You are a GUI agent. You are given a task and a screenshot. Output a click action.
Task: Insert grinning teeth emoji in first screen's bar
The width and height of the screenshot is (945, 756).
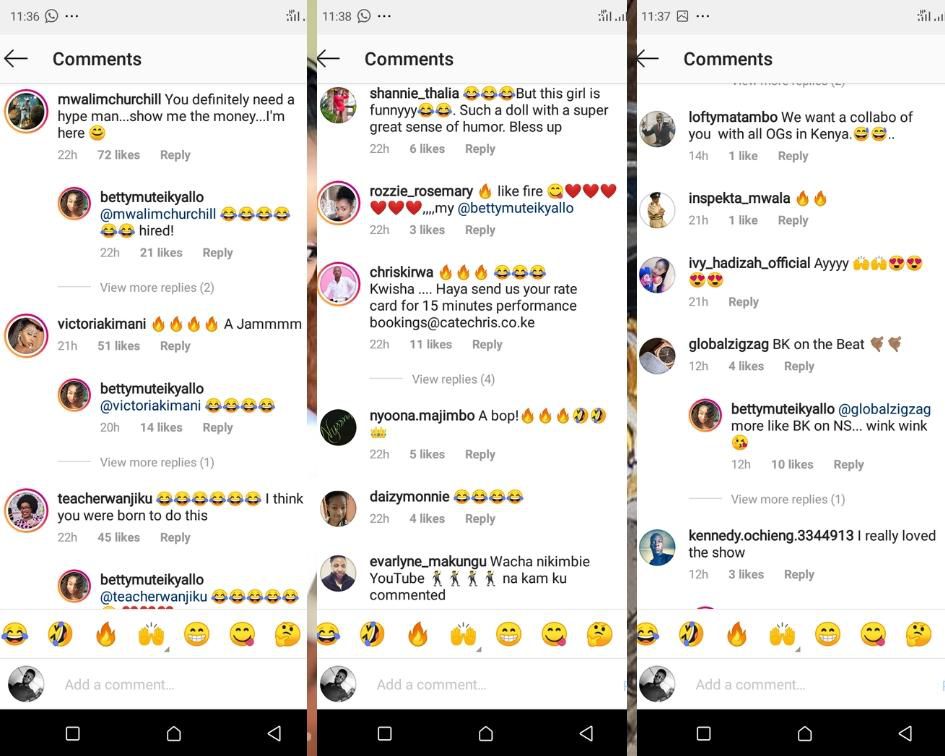tap(196, 634)
